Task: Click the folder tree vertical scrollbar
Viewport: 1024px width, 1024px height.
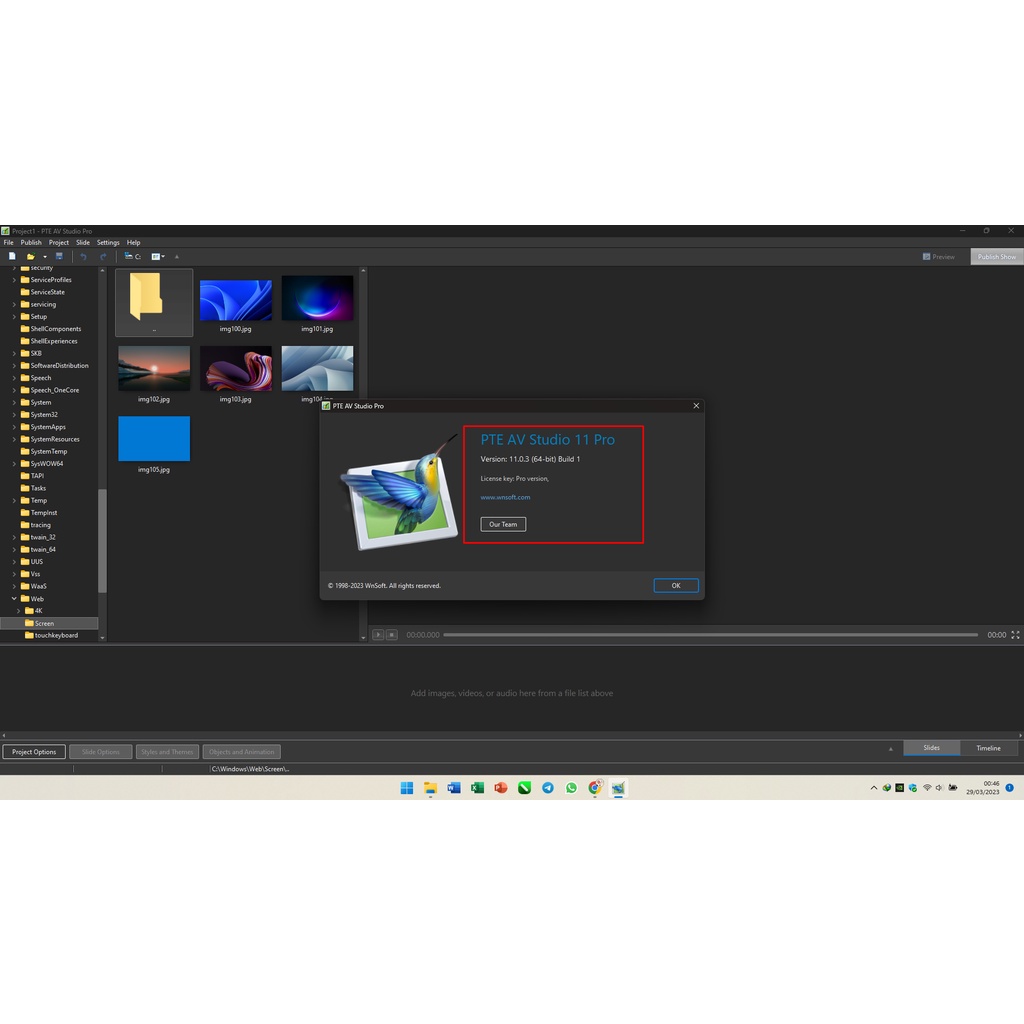Action: (102, 541)
